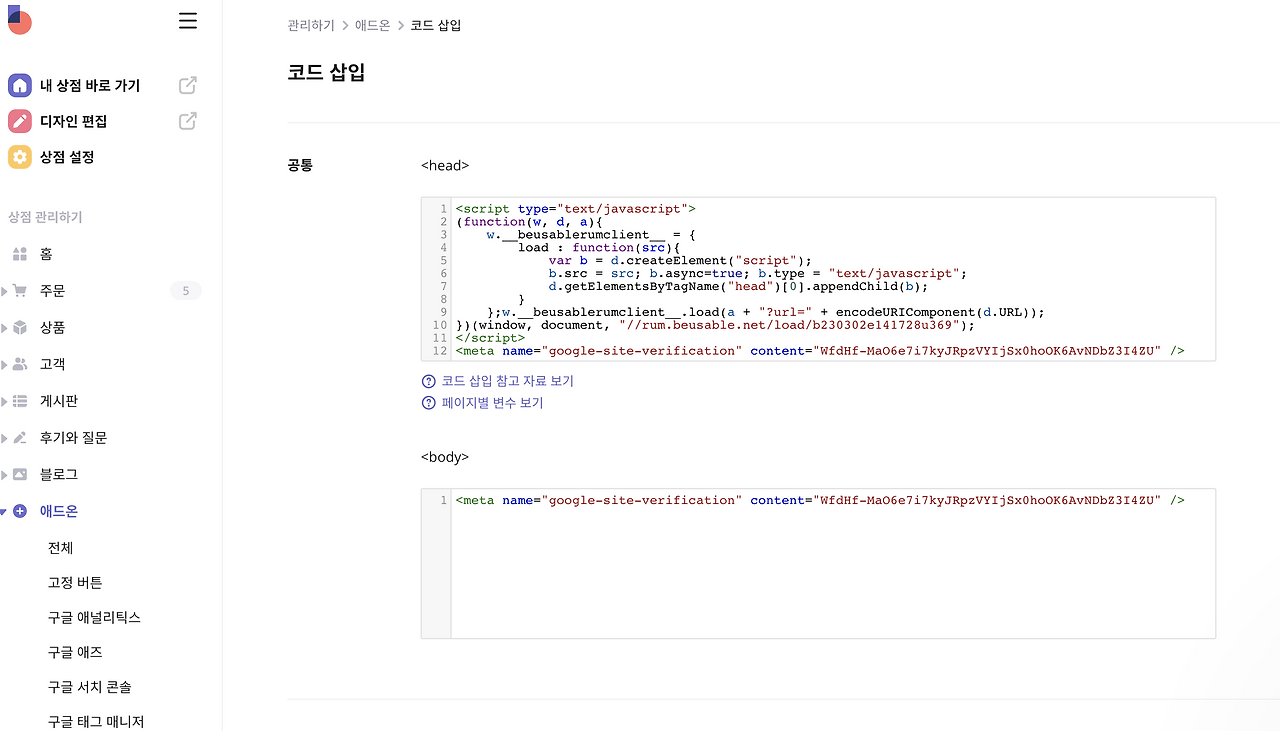1280x731 pixels.
Task: Click the people icon for 고객
Action: (x=20, y=364)
